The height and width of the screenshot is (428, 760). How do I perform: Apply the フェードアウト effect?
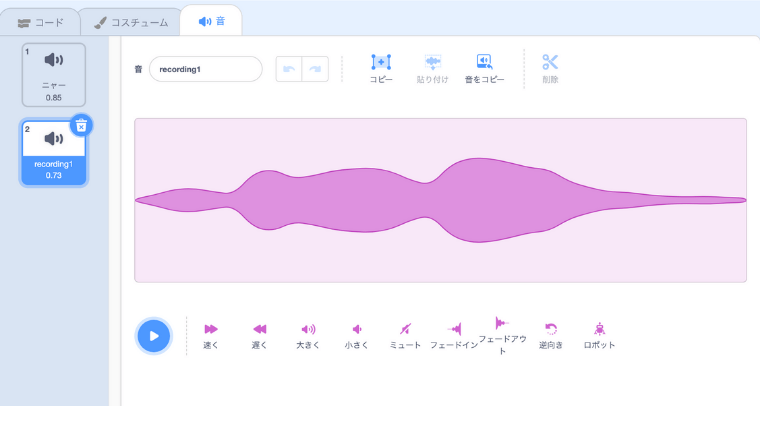(x=502, y=335)
